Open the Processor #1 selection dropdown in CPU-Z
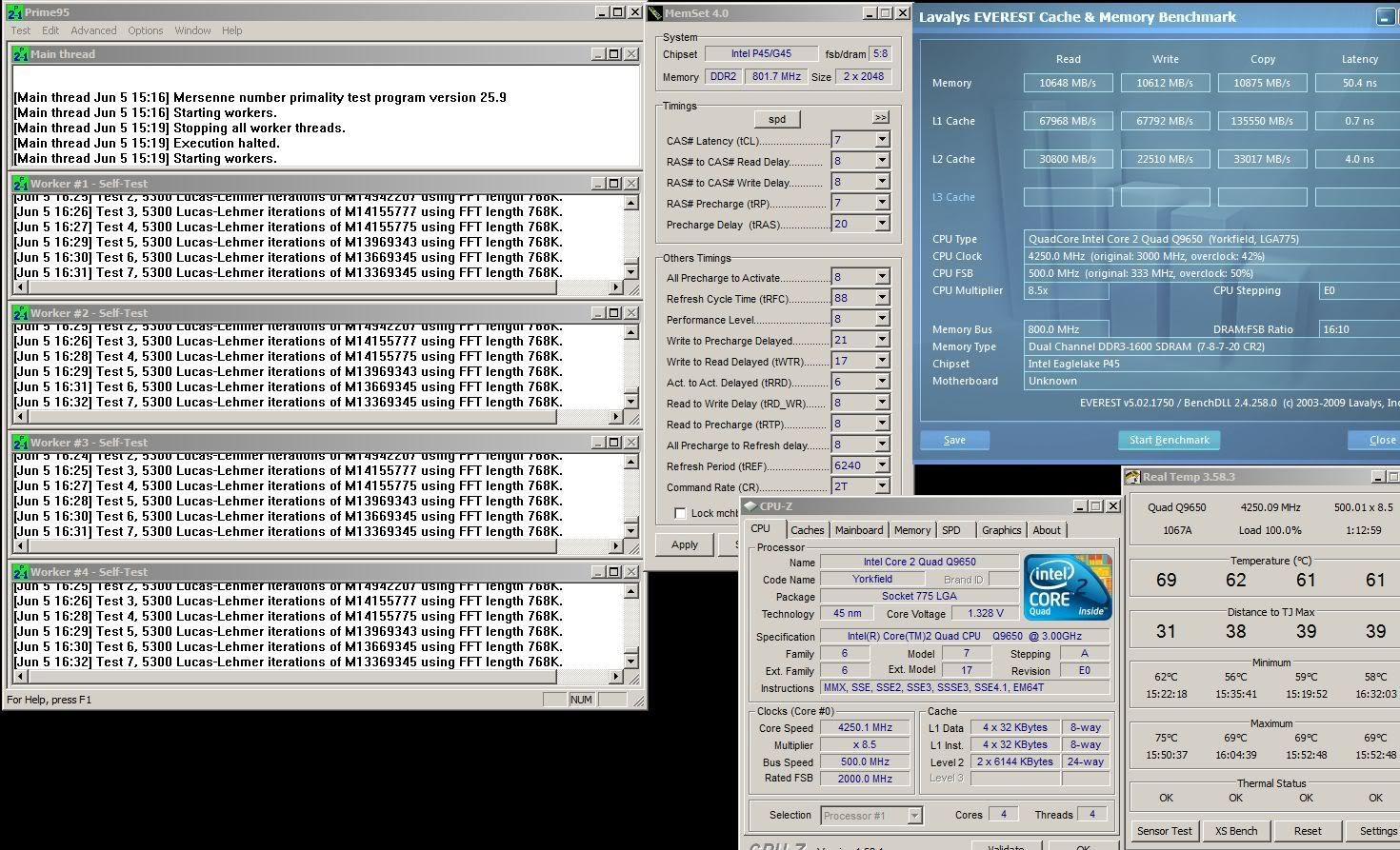1400x850 pixels. pyautogui.click(x=914, y=816)
